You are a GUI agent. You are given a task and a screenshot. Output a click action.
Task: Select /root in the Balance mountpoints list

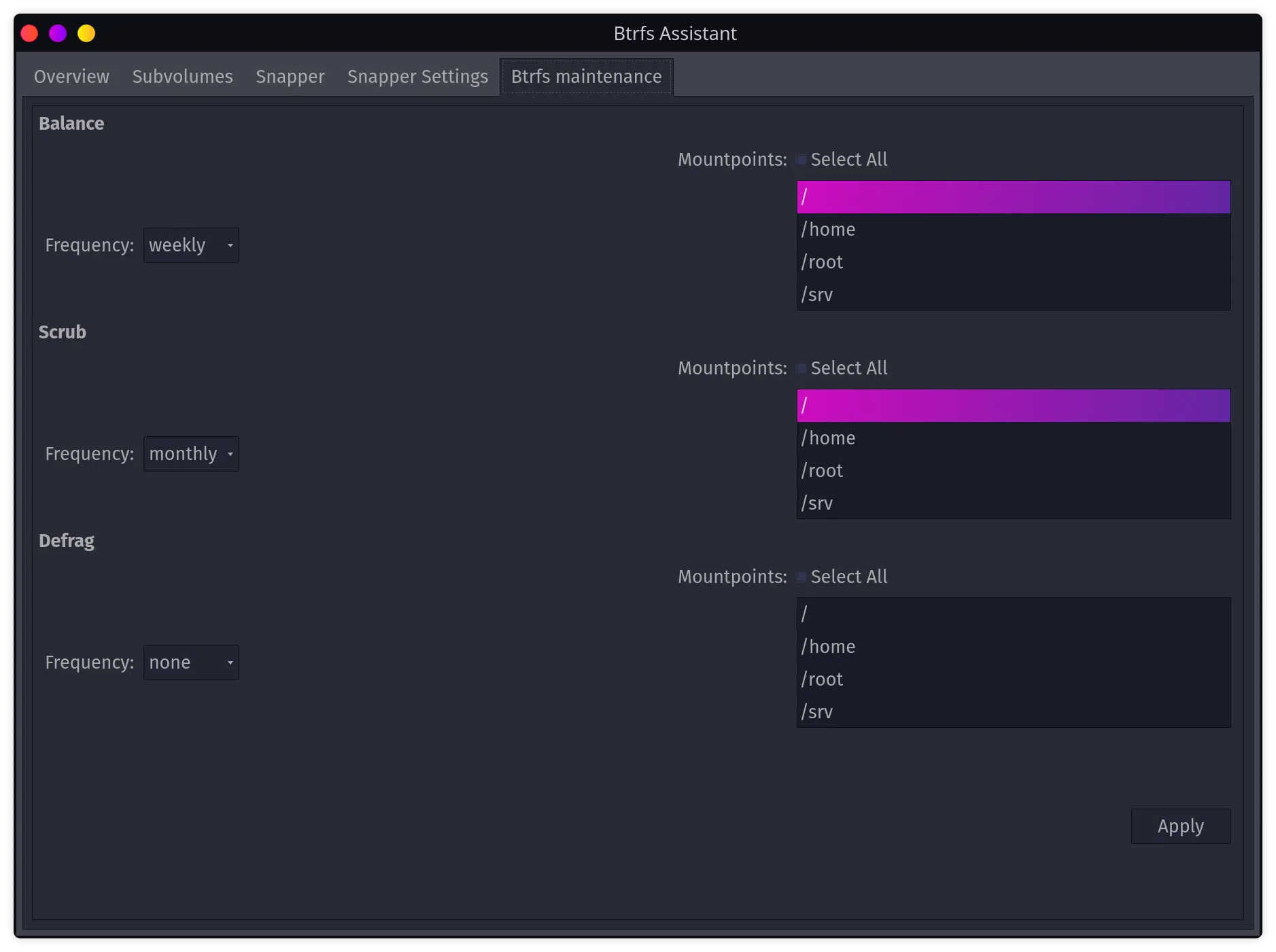point(1014,262)
